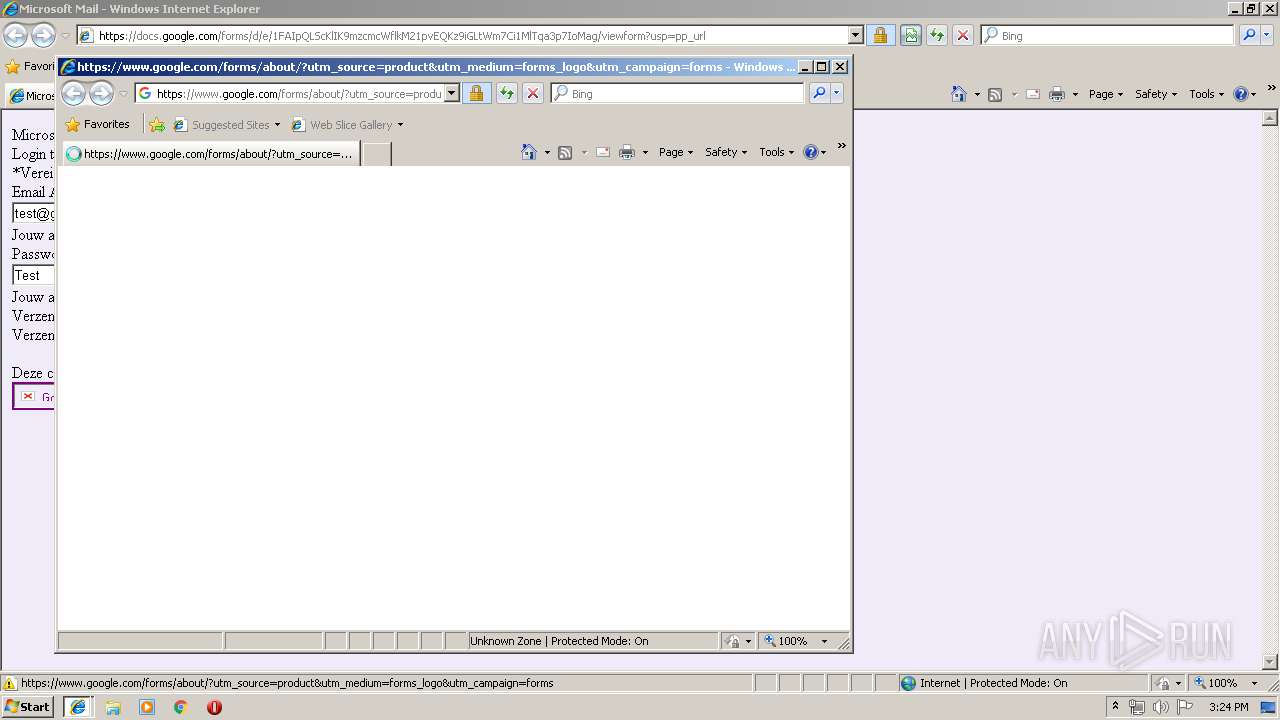This screenshot has height=720, width=1280.
Task: Refresh the Microsoft Mail window page
Action: point(936,35)
